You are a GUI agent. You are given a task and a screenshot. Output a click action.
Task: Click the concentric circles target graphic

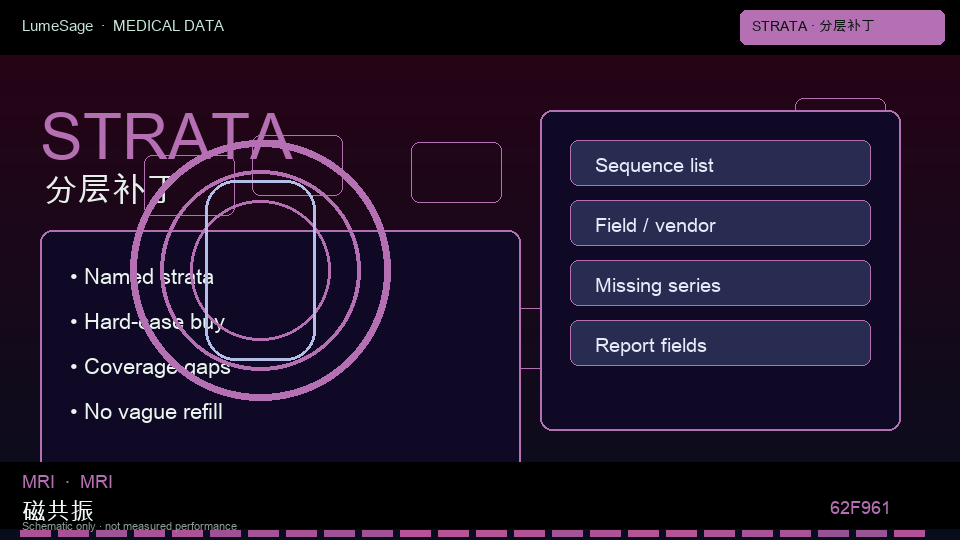[260, 270]
